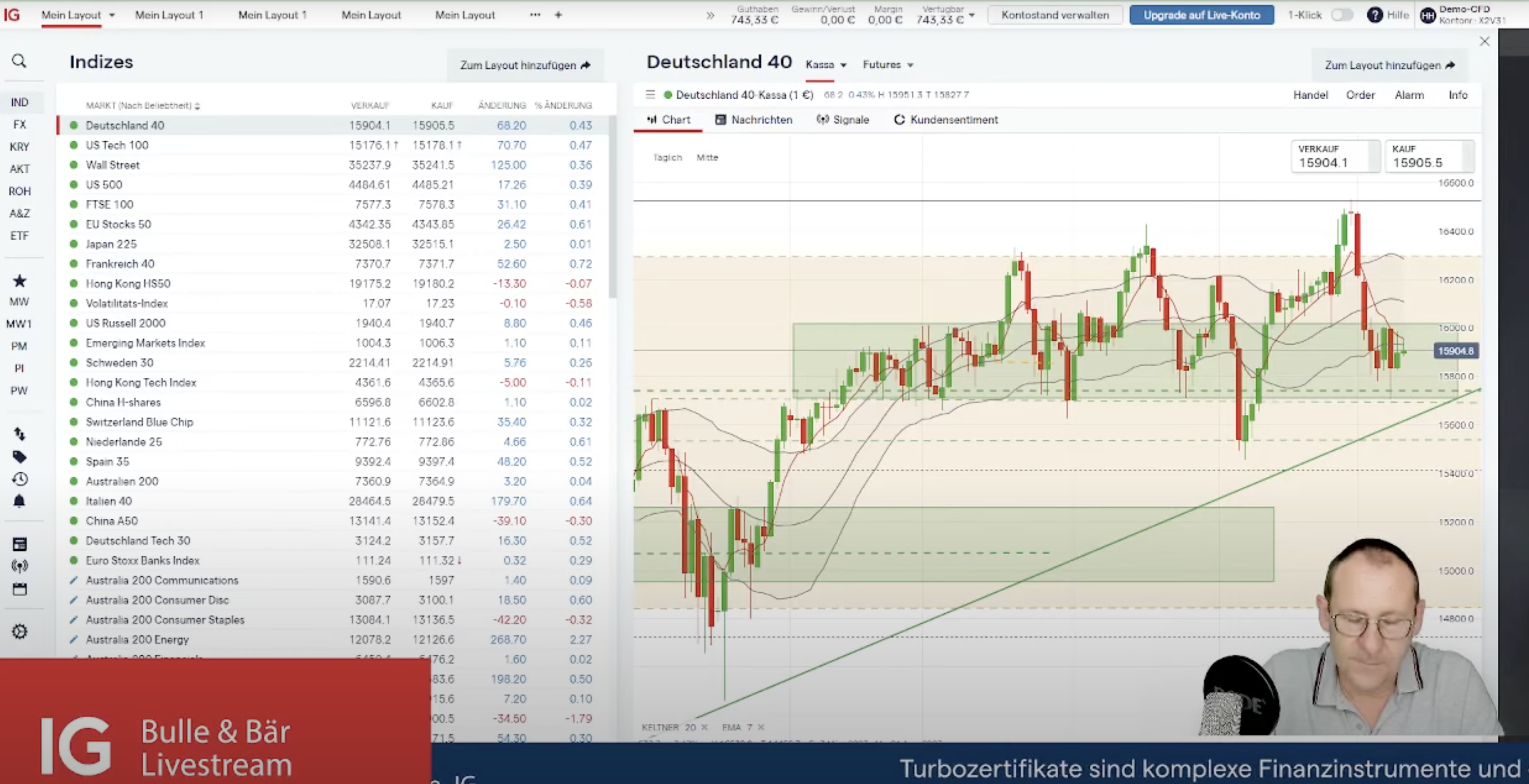The image size is (1529, 784).
Task: Click Kontostand verwalten button
Action: pyautogui.click(x=1055, y=15)
